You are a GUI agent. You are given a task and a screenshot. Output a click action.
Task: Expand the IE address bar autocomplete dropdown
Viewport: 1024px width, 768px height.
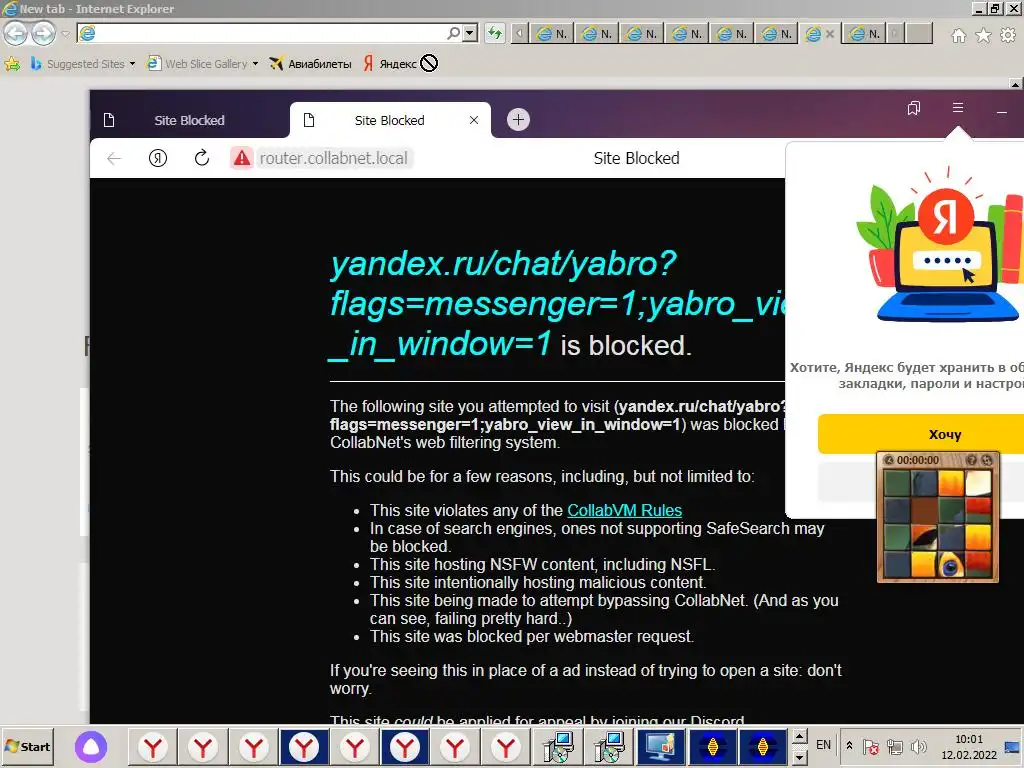(470, 33)
